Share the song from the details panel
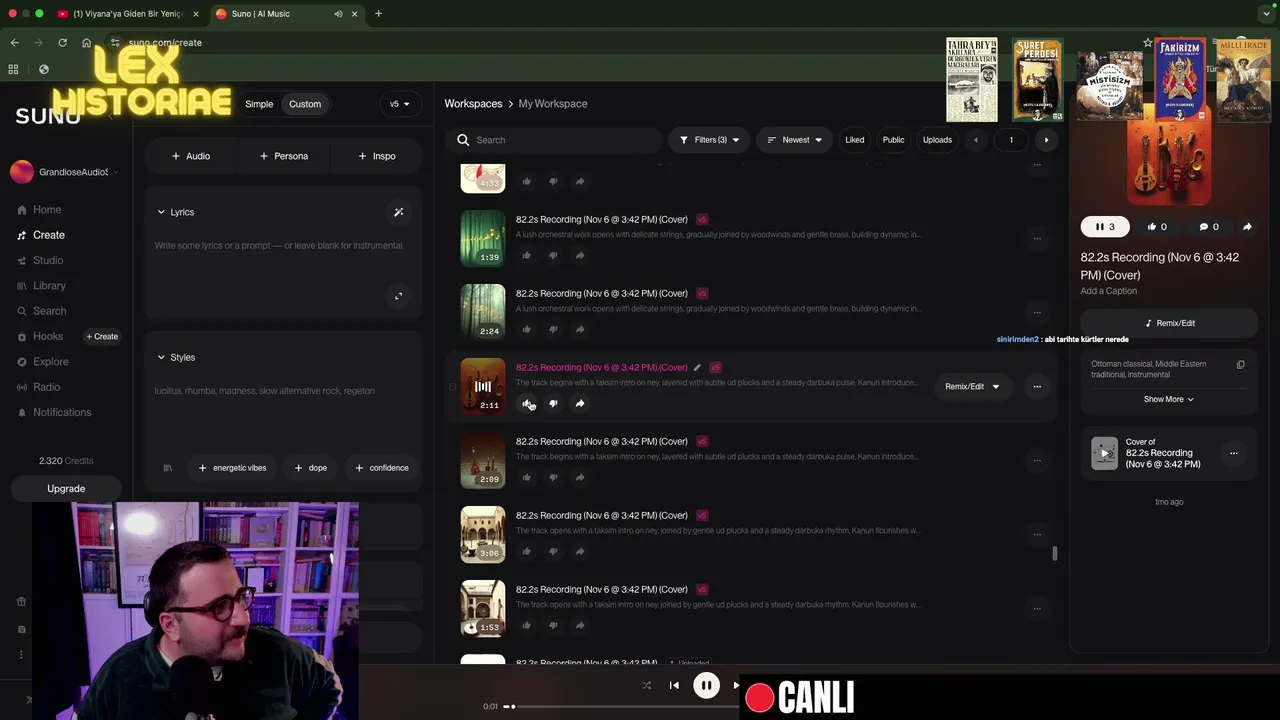This screenshot has height=720, width=1280. tap(1247, 227)
